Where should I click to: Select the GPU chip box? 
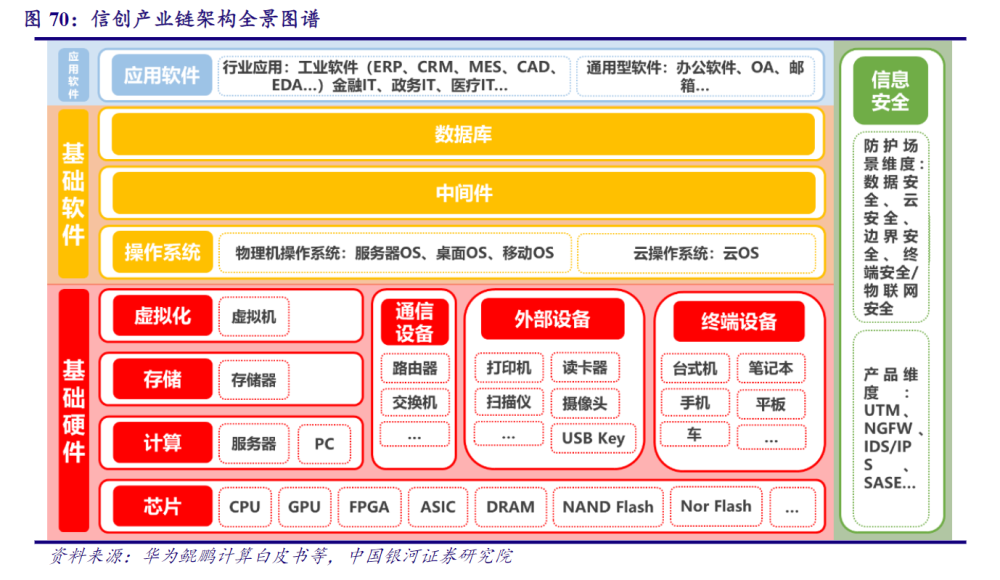click(304, 507)
